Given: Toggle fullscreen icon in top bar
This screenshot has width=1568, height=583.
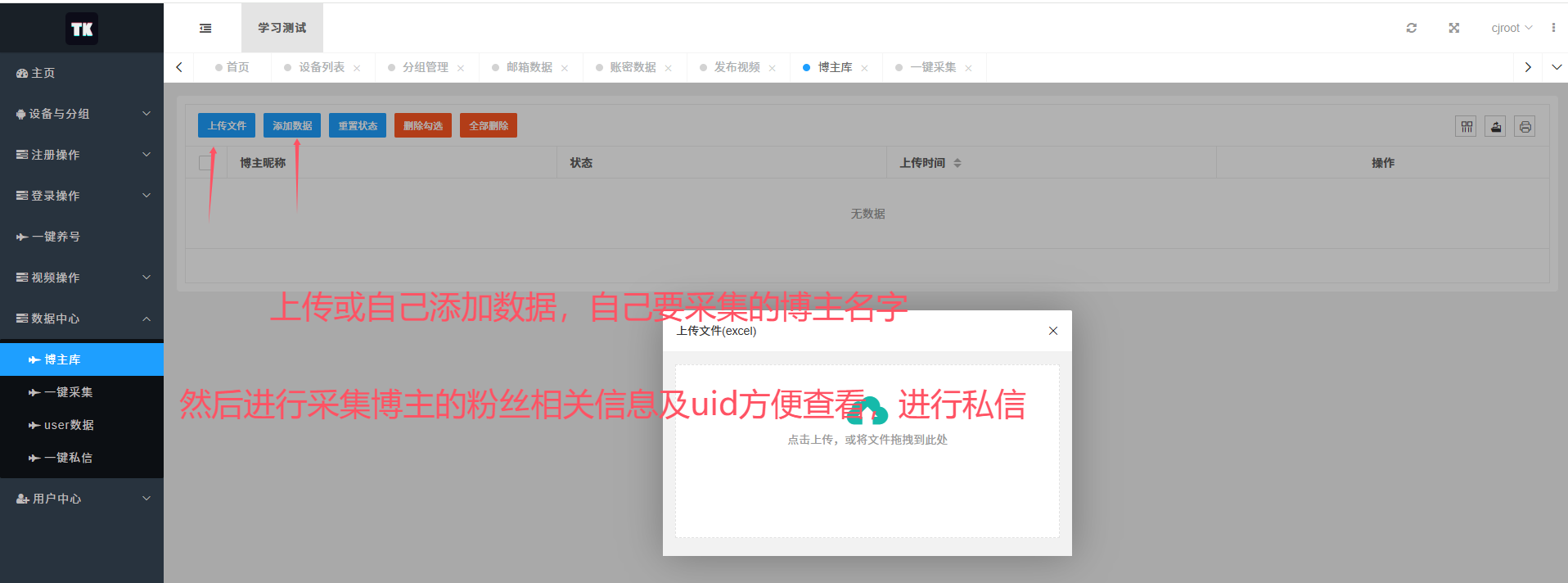Looking at the screenshot, I should point(1454,28).
